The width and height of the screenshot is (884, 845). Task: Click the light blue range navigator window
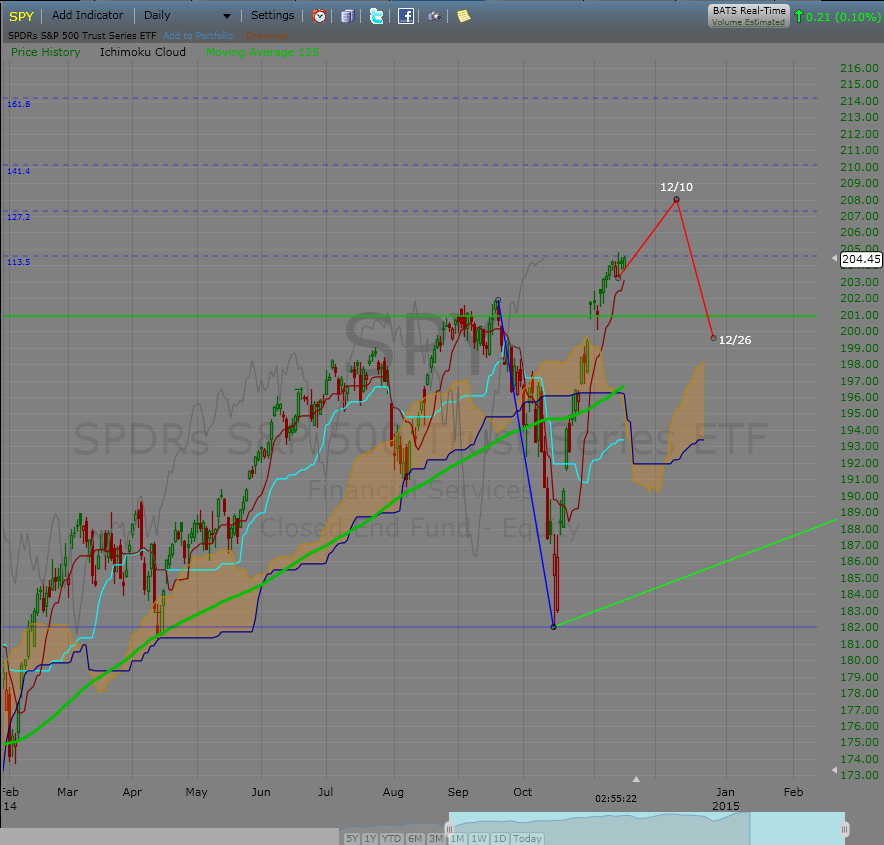coord(647,828)
